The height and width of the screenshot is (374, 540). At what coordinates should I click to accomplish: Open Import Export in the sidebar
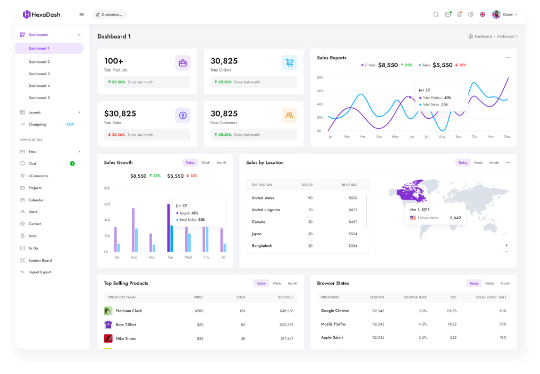[x=40, y=272]
